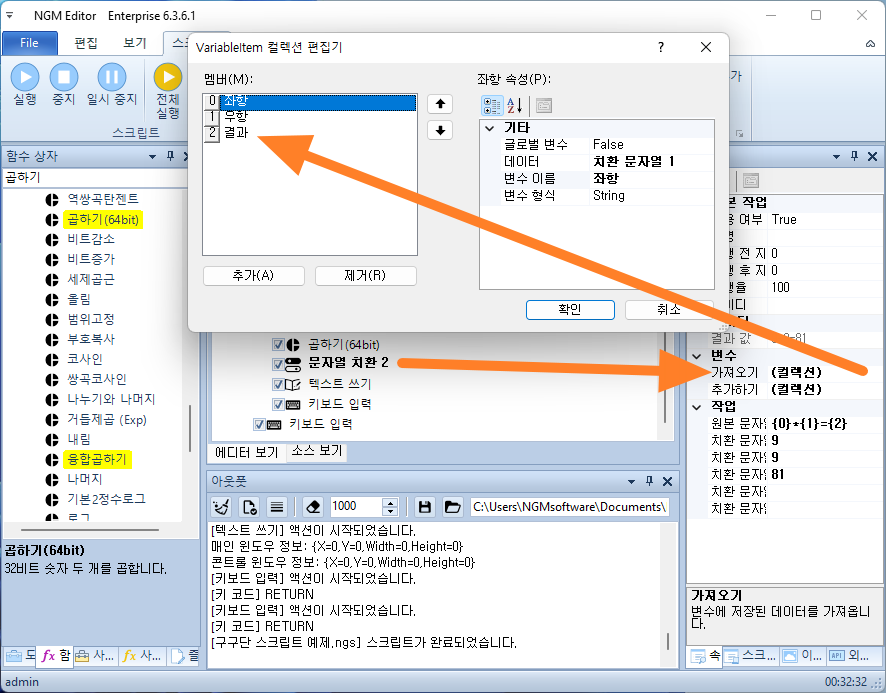Image resolution: width=886 pixels, height=693 pixels.
Task: Select 곱하기(64bit) function in list
Action: (x=103, y=219)
